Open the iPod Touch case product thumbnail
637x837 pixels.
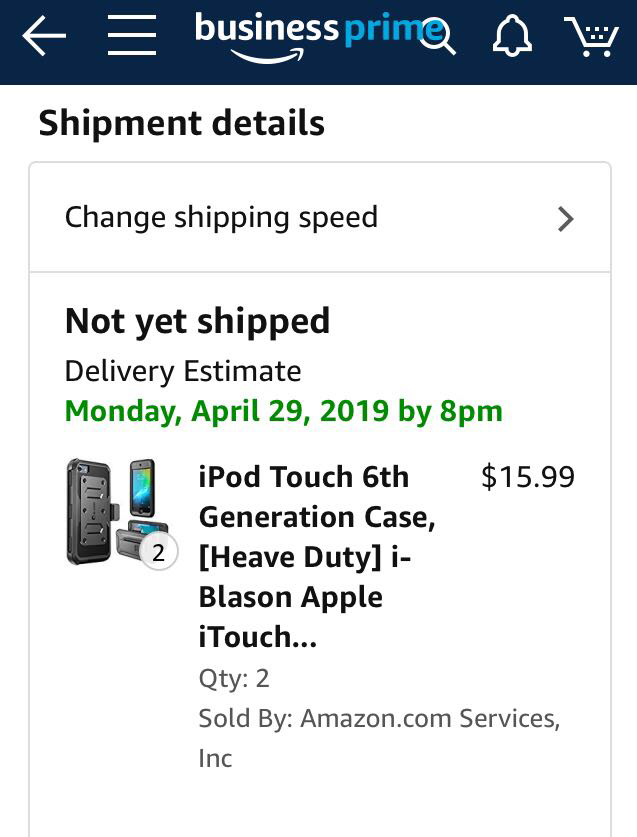[x=115, y=510]
